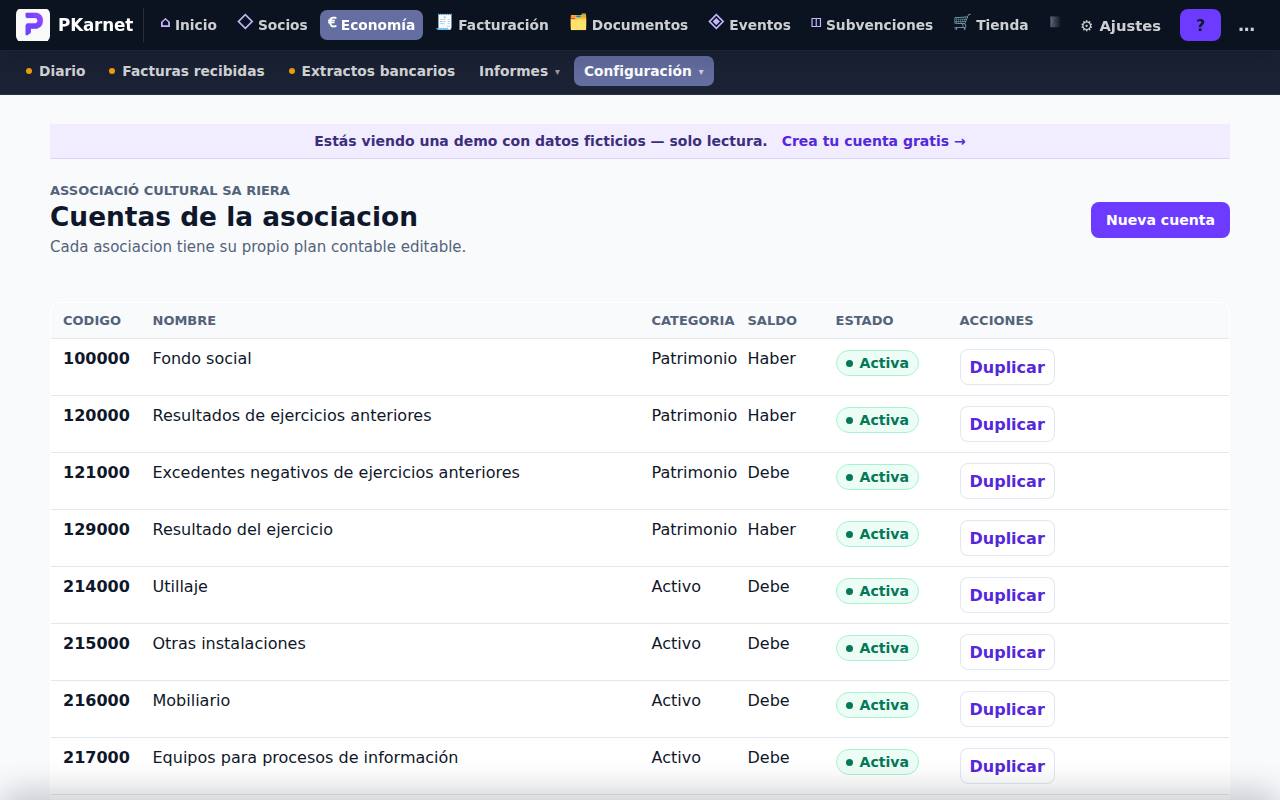Open Documentos via the folder icon
This screenshot has width=1280, height=800.
click(578, 22)
